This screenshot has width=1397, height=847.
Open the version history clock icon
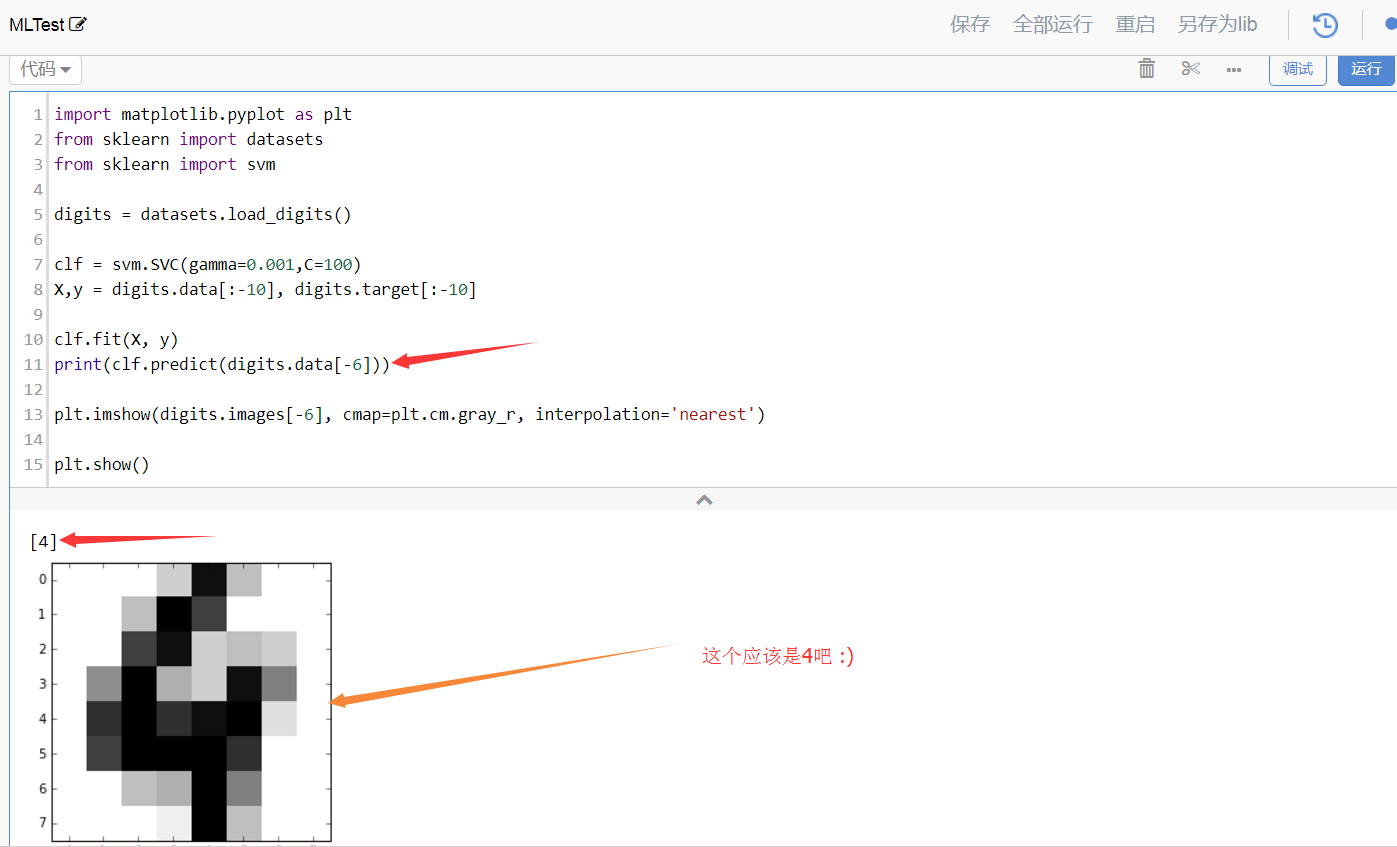1325,25
